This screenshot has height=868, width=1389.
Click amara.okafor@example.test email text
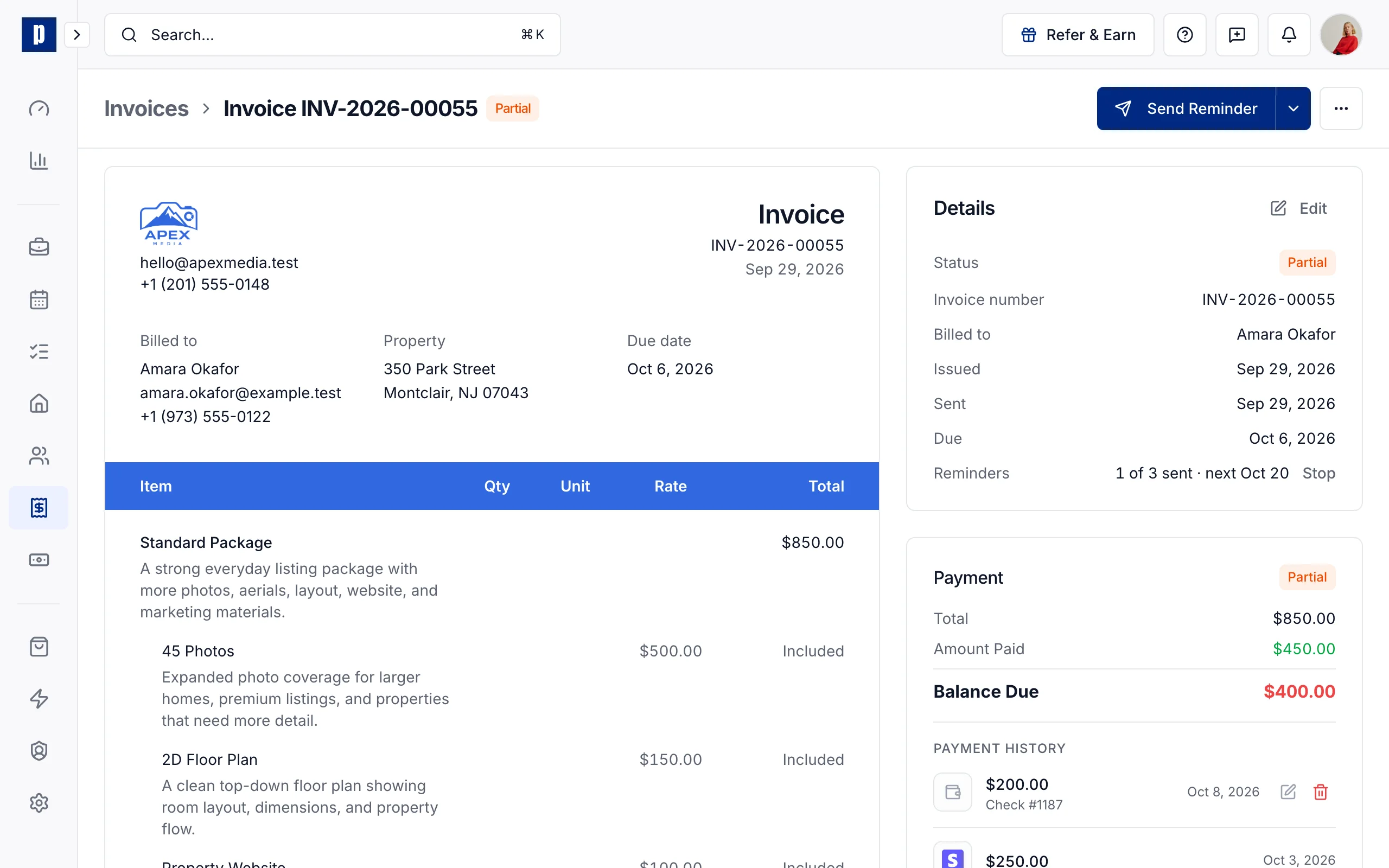click(x=240, y=393)
